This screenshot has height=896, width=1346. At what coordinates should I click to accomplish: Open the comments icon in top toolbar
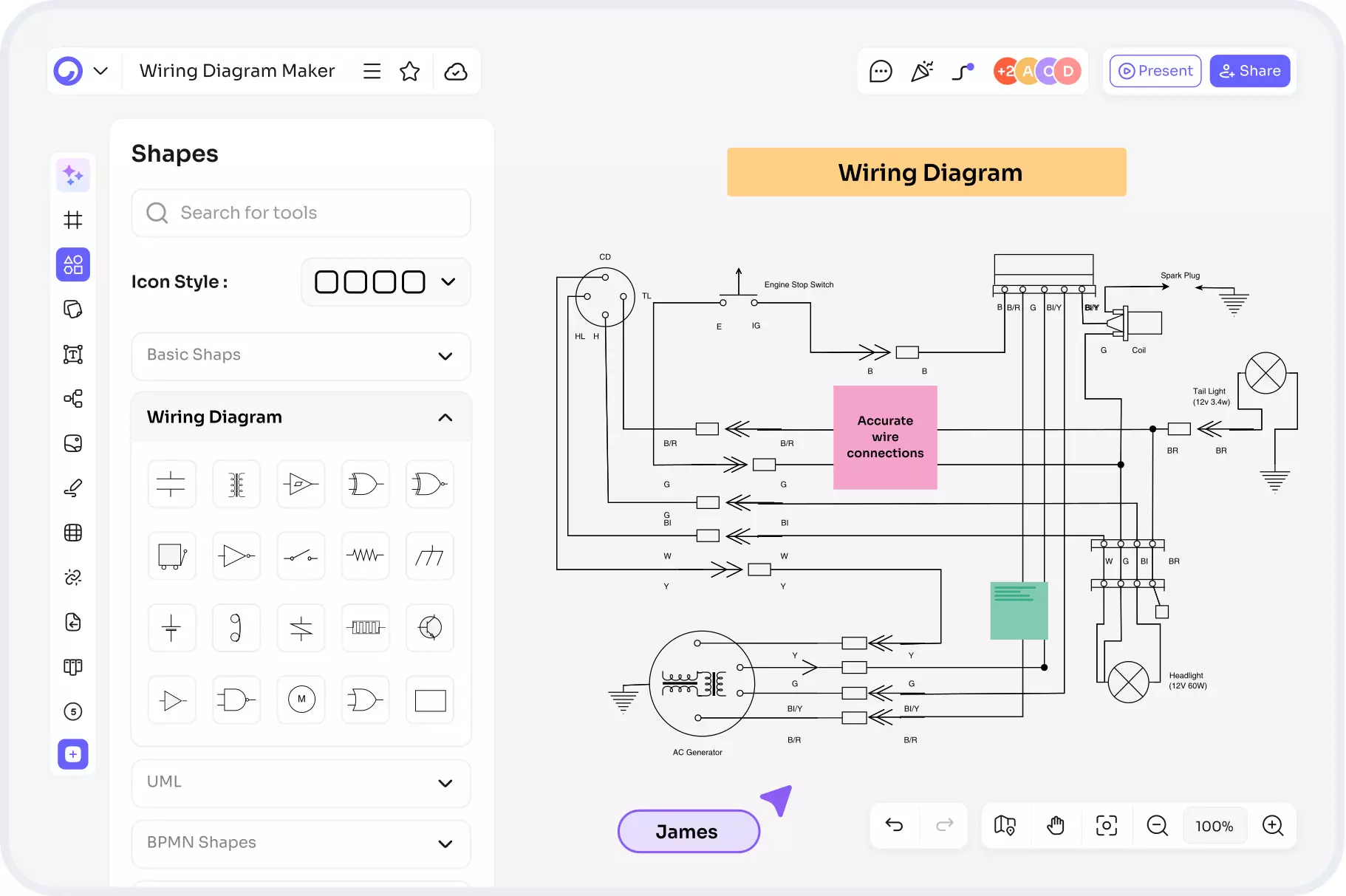tap(880, 71)
